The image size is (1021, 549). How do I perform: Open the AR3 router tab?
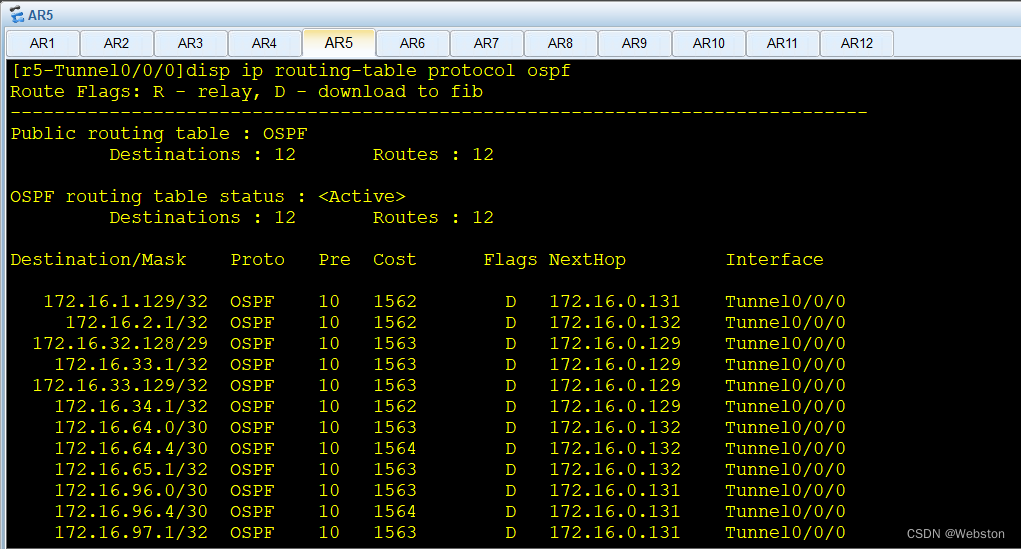point(190,44)
